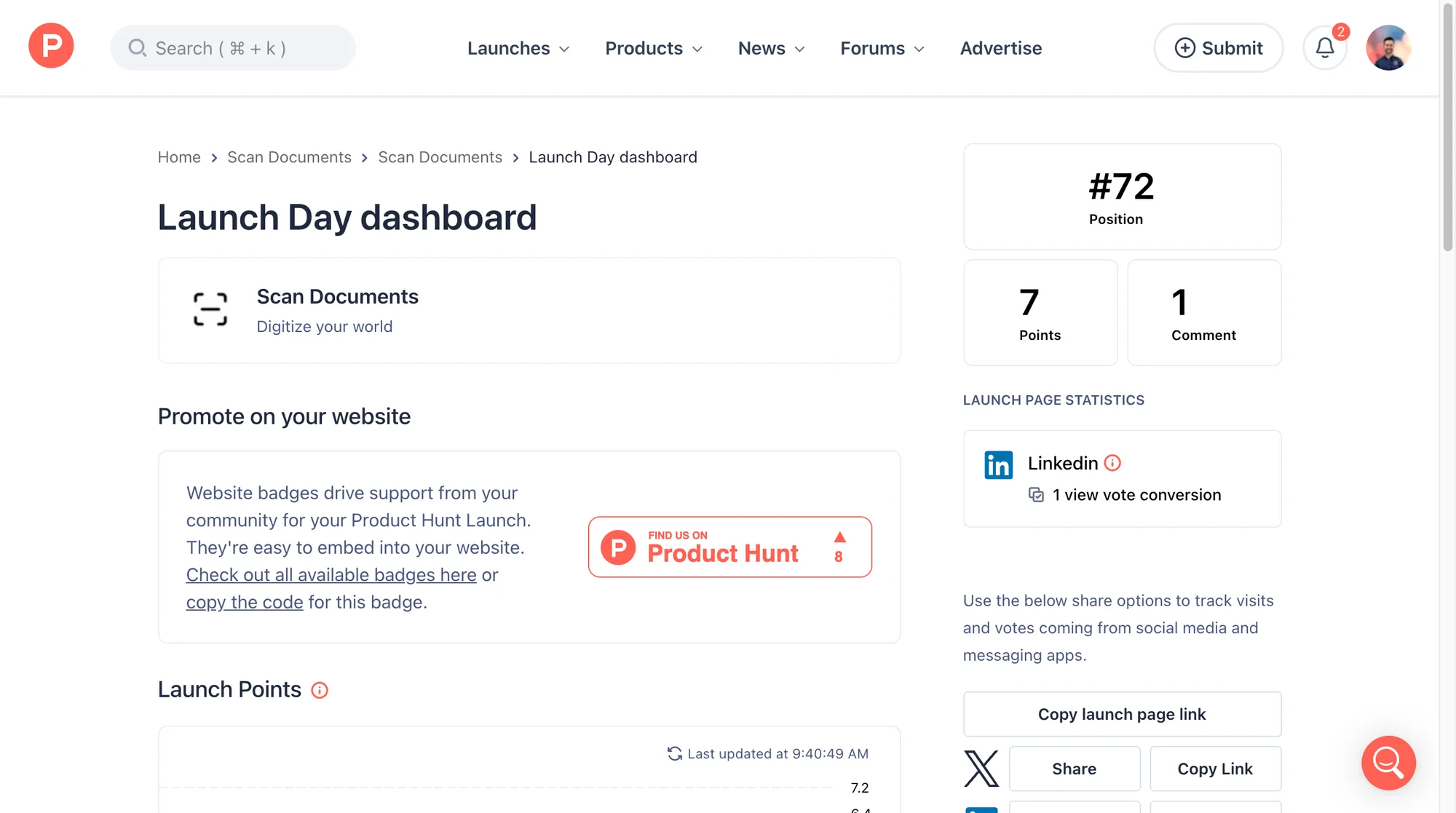Click the info icon next to Launch Points
Image resolution: width=1456 pixels, height=813 pixels.
pos(319,690)
